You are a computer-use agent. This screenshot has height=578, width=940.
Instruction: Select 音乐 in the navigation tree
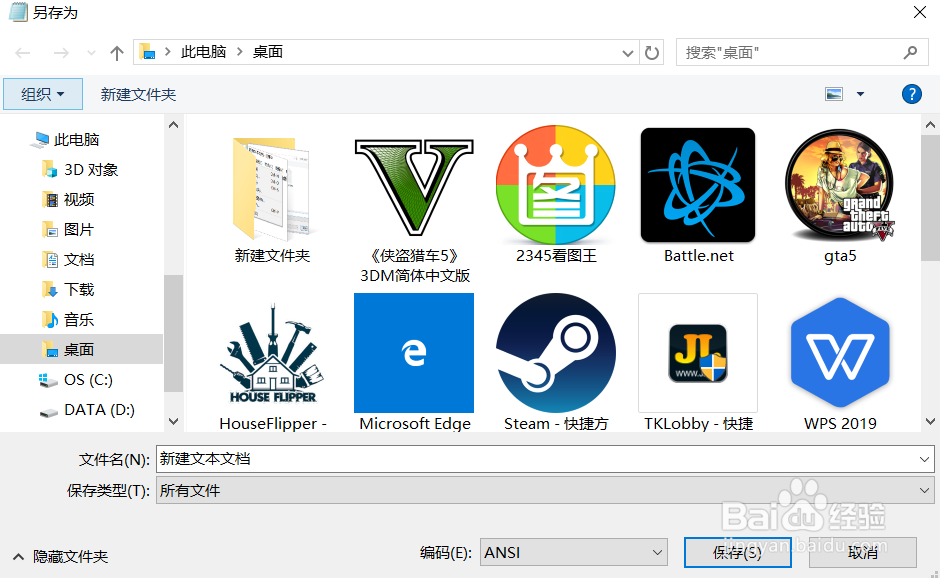(x=79, y=320)
